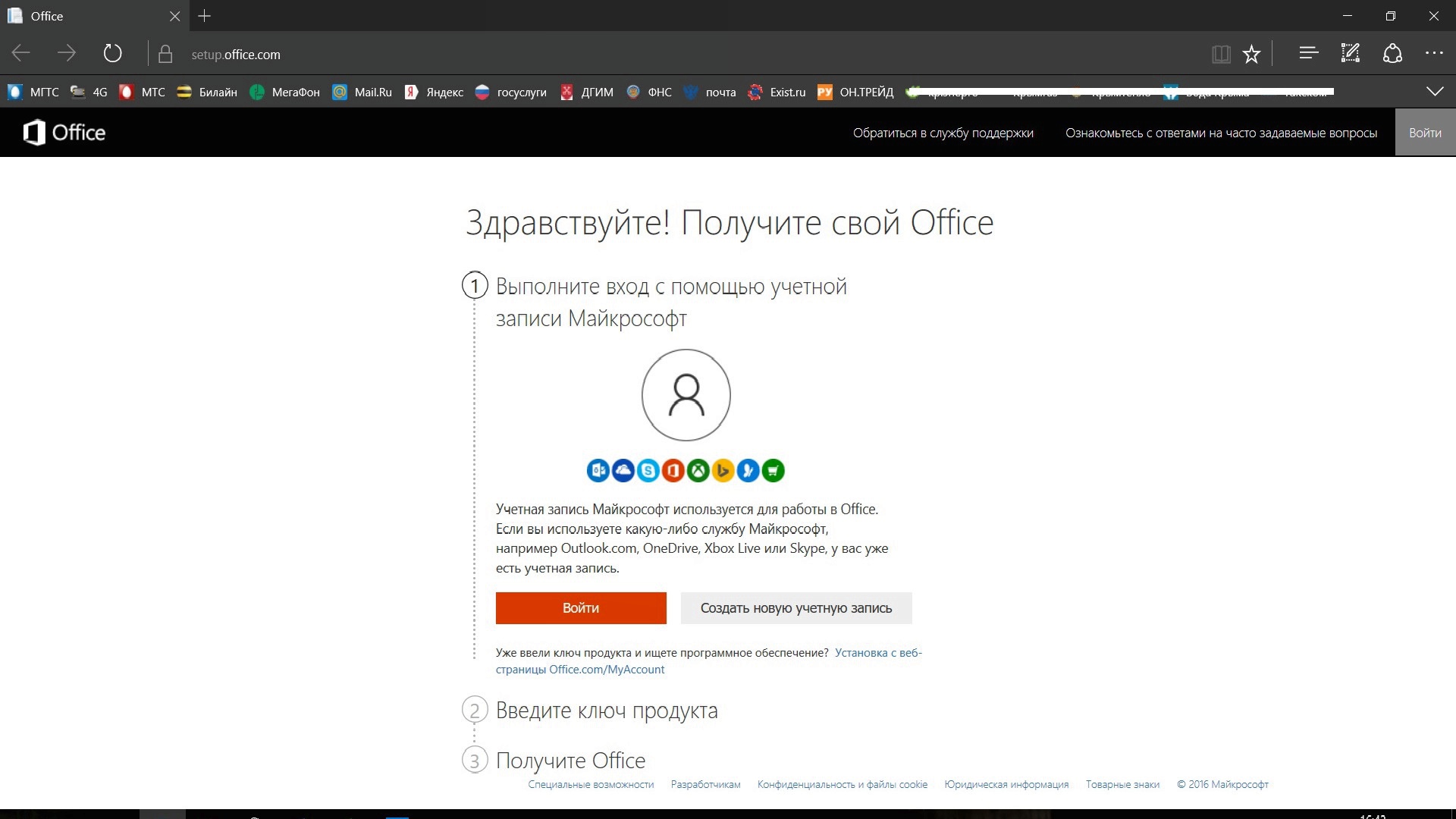This screenshot has width=1456, height=819.
Task: Click the lock icon in address bar
Action: point(165,54)
